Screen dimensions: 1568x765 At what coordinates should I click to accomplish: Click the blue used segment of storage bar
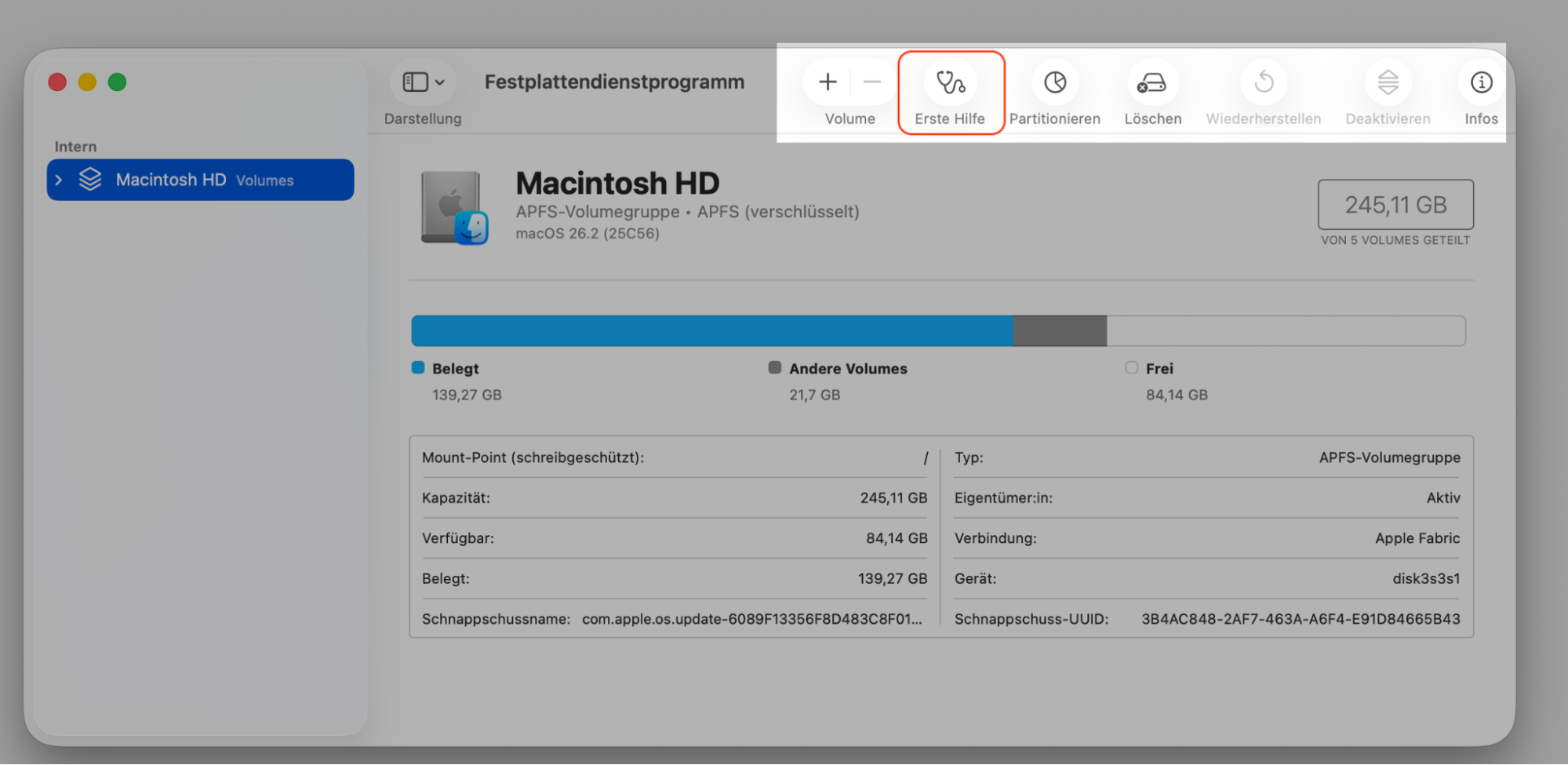tap(712, 330)
